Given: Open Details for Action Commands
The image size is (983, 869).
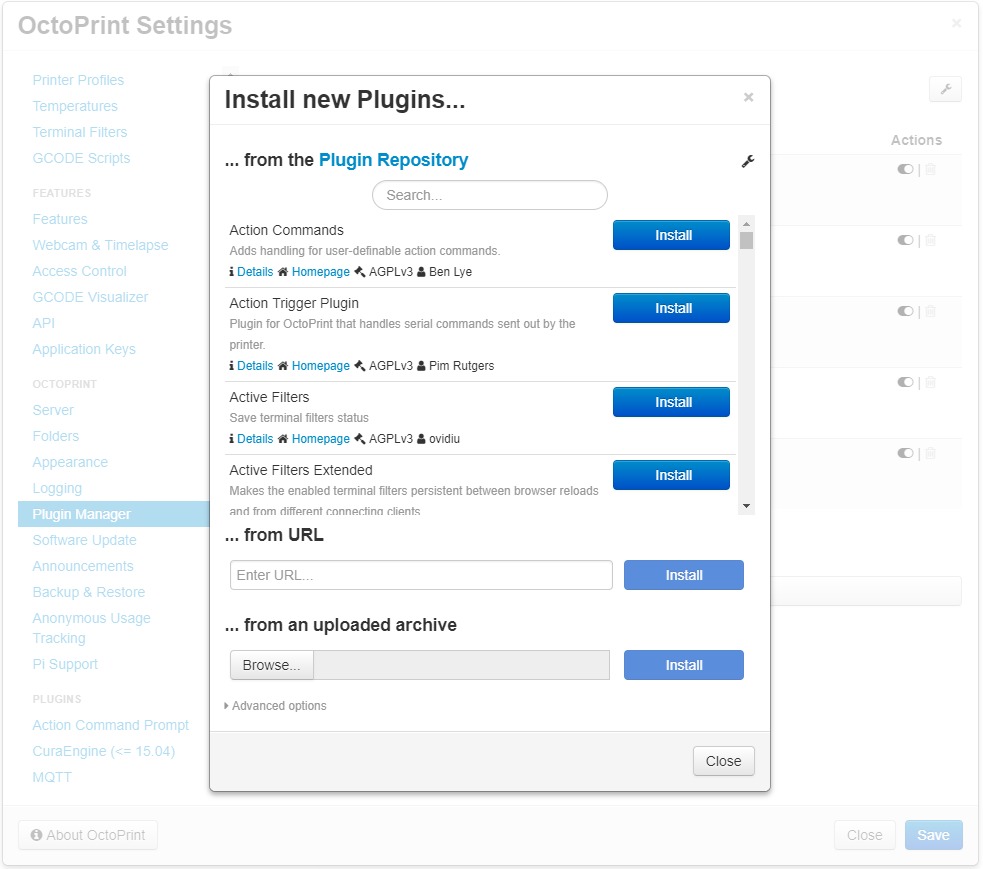Looking at the screenshot, I should pyautogui.click(x=255, y=271).
